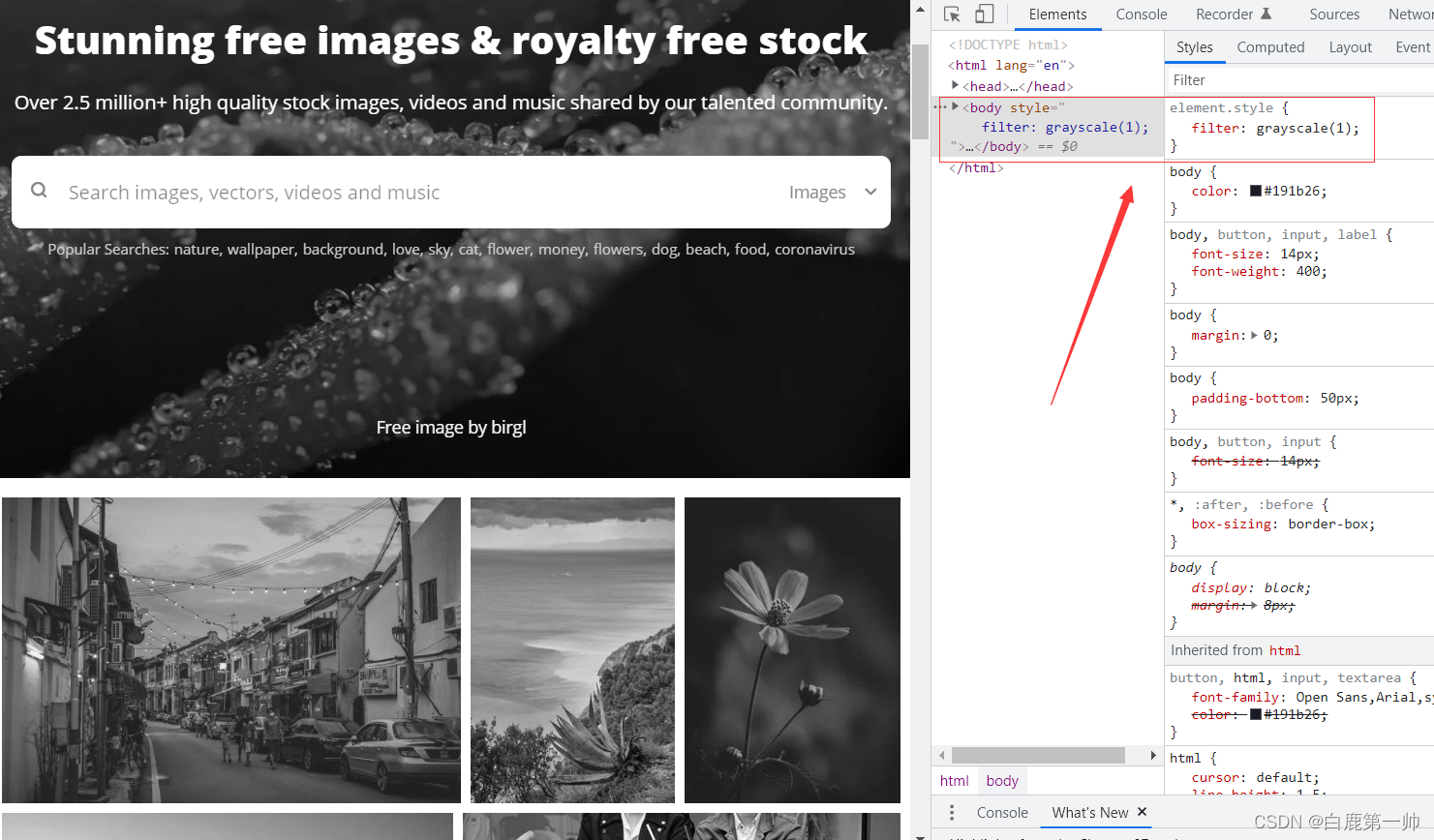Screen dimensions: 1434x840
Task: Click the Recorder flask icon
Action: pyautogui.click(x=1266, y=14)
